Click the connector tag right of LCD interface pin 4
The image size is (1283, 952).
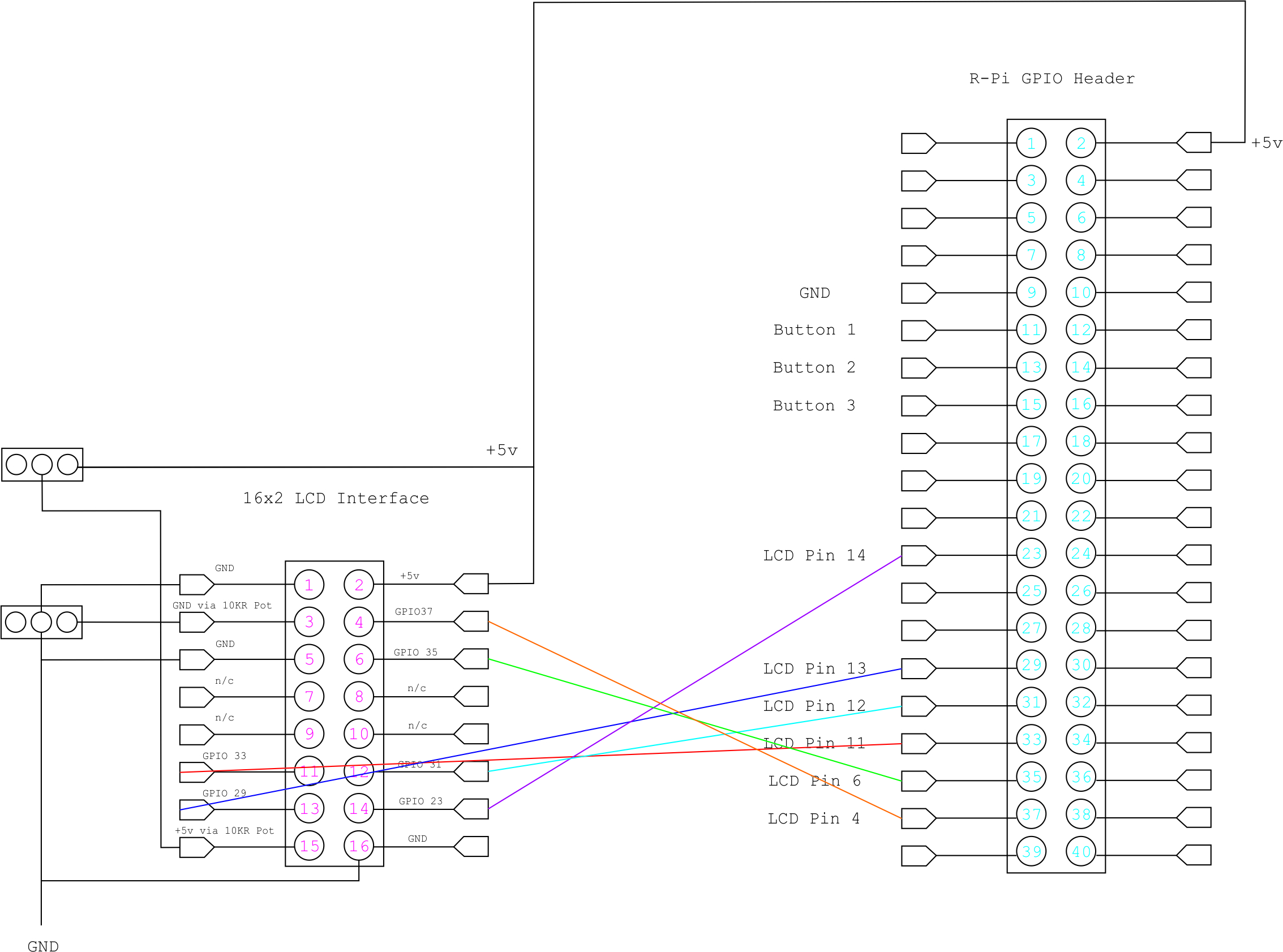[x=471, y=621]
